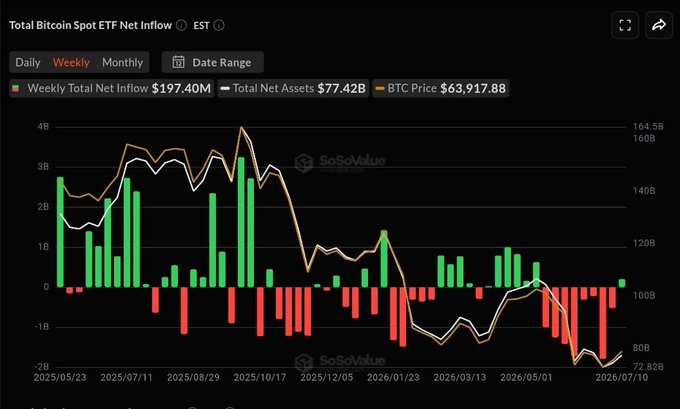680x409 pixels.
Task: Click the 2025/10/17 x-axis date label
Action: 260,377
